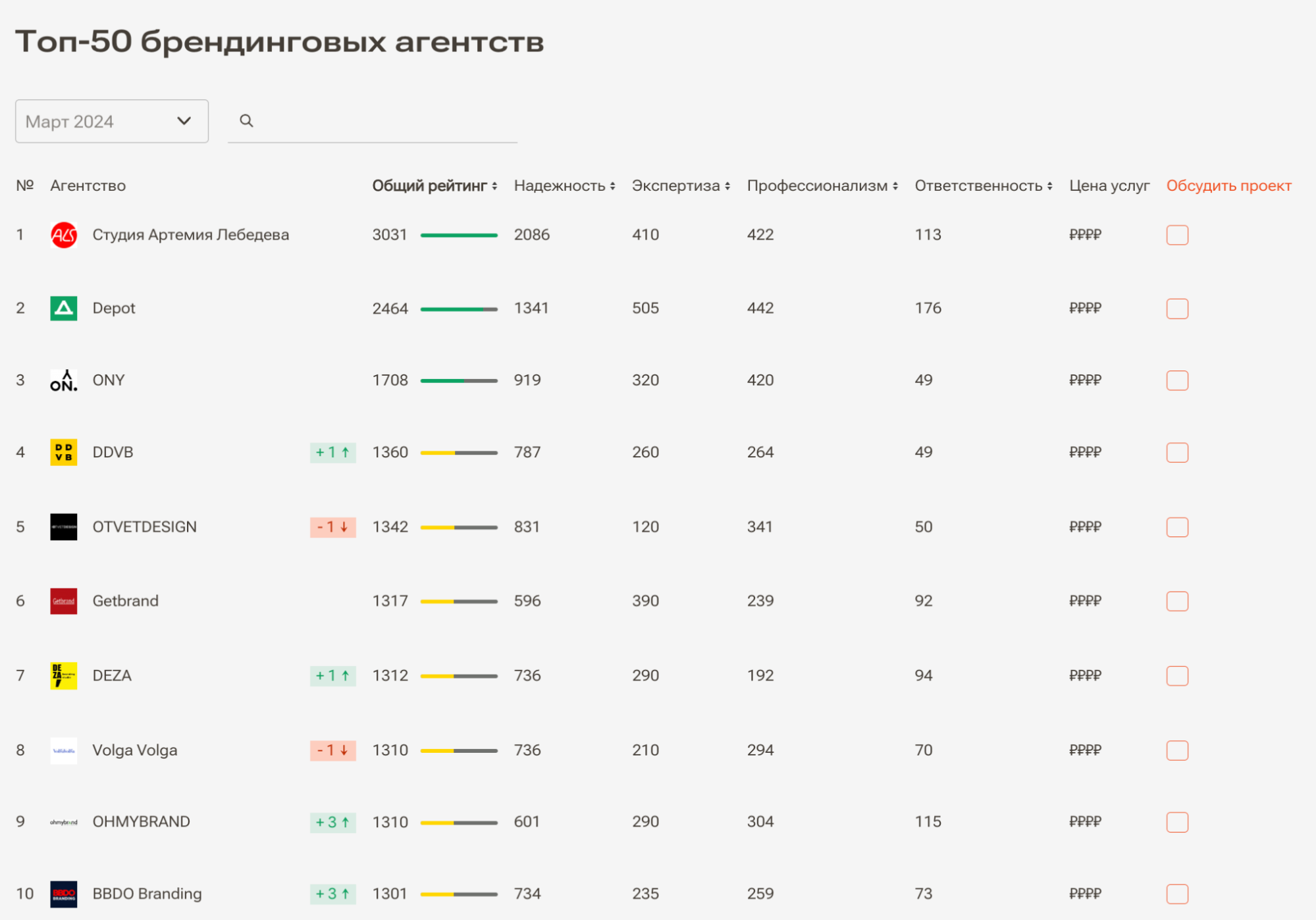The width and height of the screenshot is (1316, 920).
Task: Open the ONY agency logo
Action: [64, 380]
